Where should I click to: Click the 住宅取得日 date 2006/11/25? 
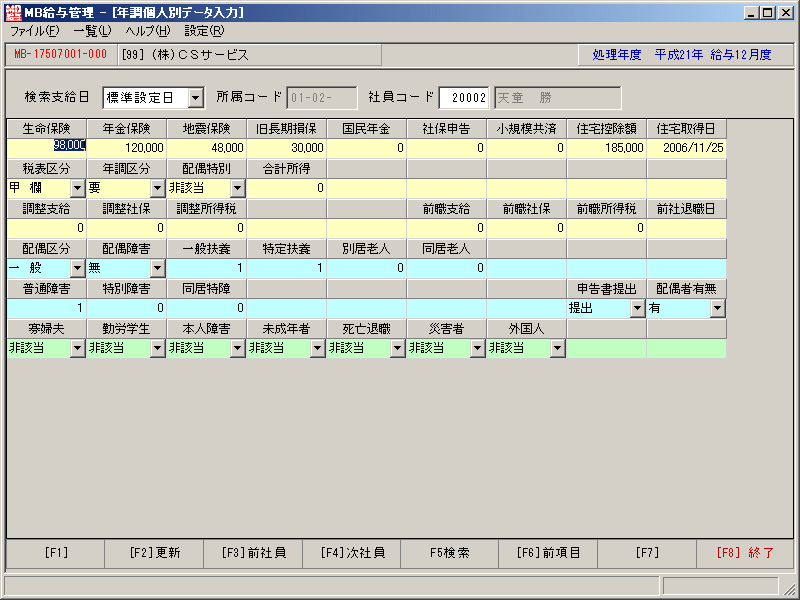[x=687, y=148]
